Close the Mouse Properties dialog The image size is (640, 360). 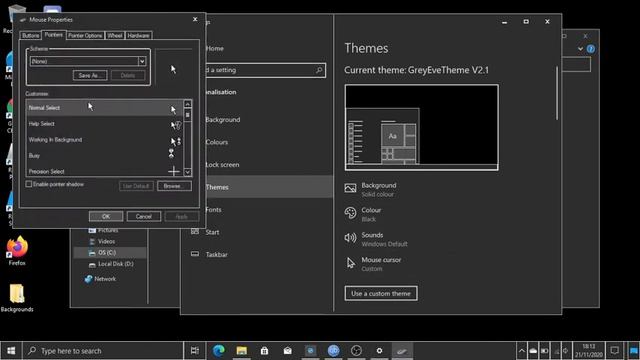[x=195, y=19]
